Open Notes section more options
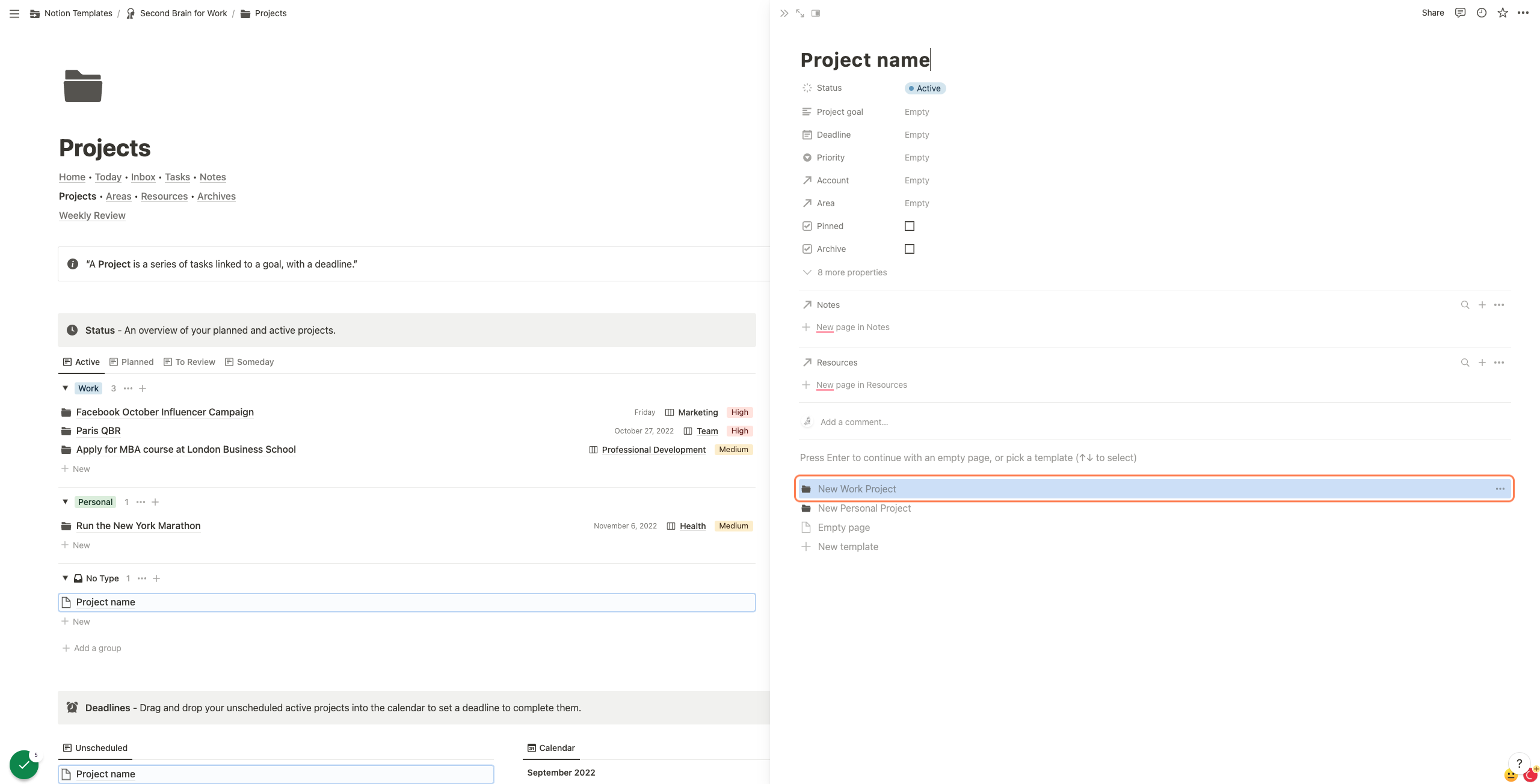This screenshot has height=784, width=1540. tap(1499, 305)
